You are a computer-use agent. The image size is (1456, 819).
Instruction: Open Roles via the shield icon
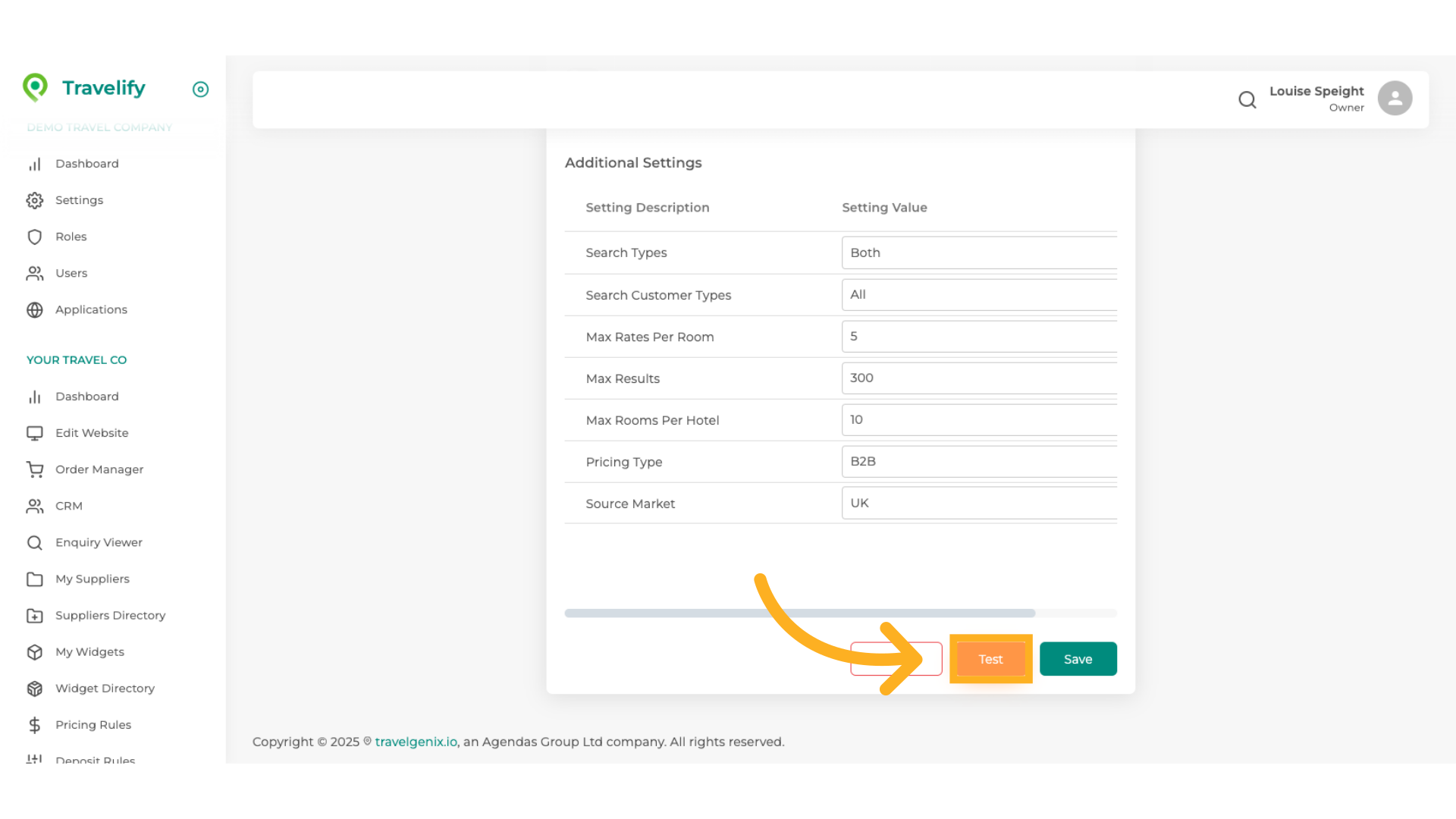coord(35,237)
